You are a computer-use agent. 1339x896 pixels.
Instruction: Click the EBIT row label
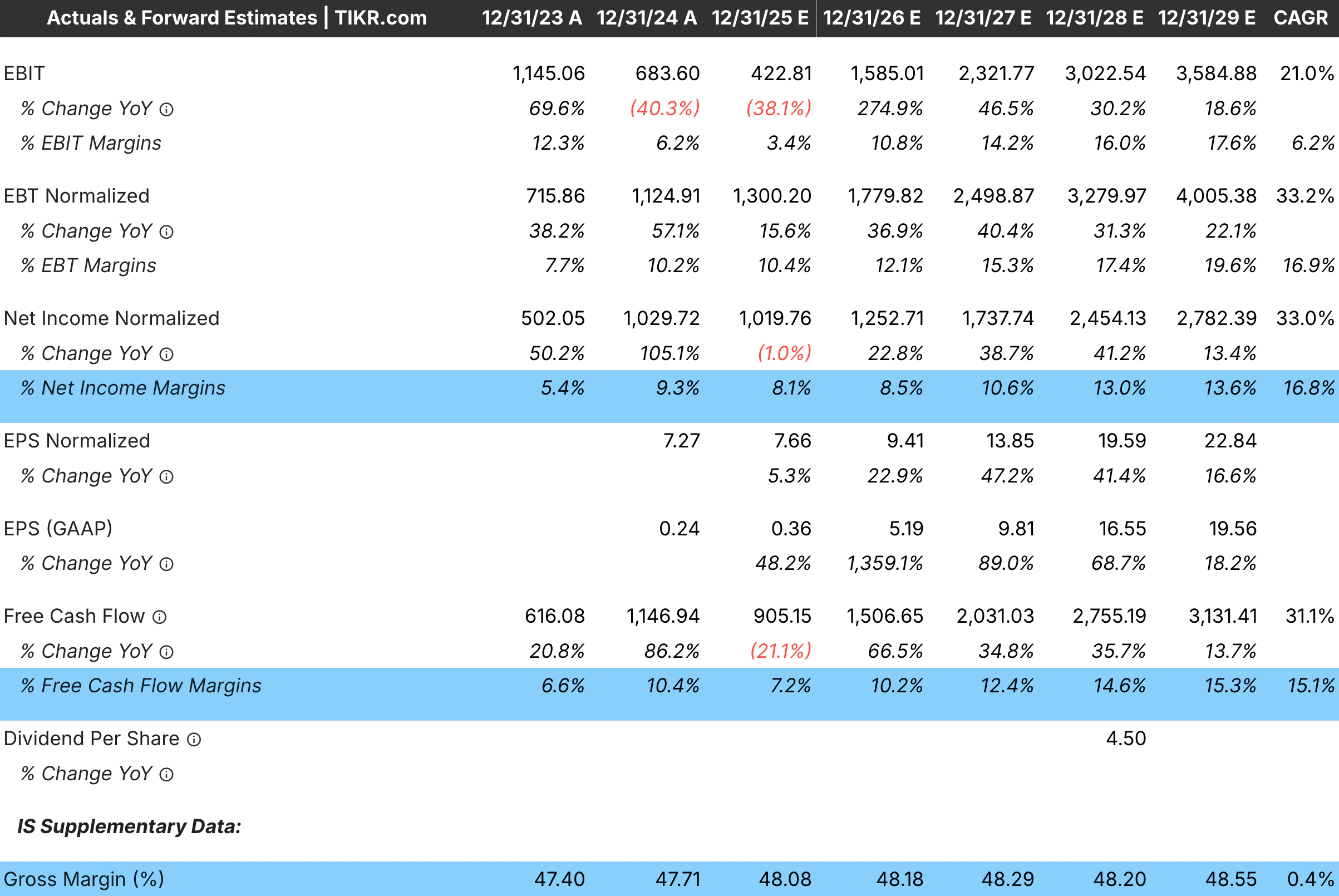pos(24,73)
